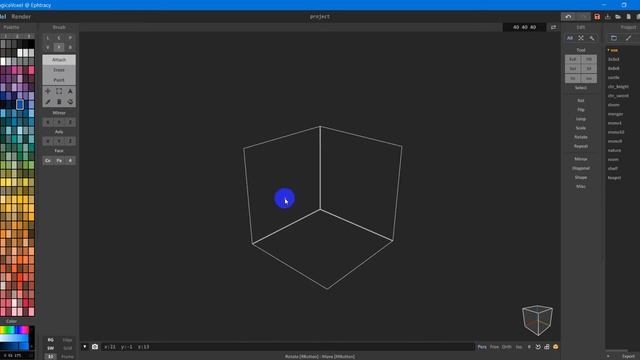Toggle Axis Y lock
The height and width of the screenshot is (360, 640).
[x=59, y=141]
